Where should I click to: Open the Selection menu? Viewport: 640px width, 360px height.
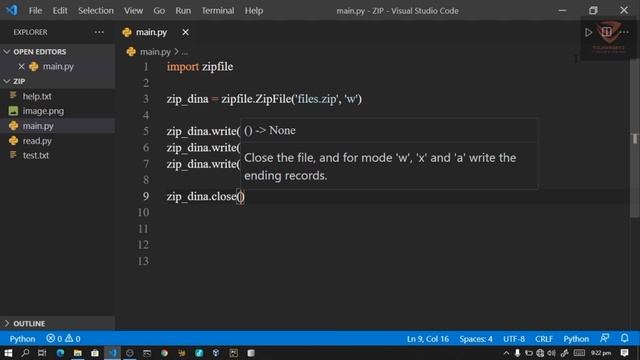pos(96,11)
